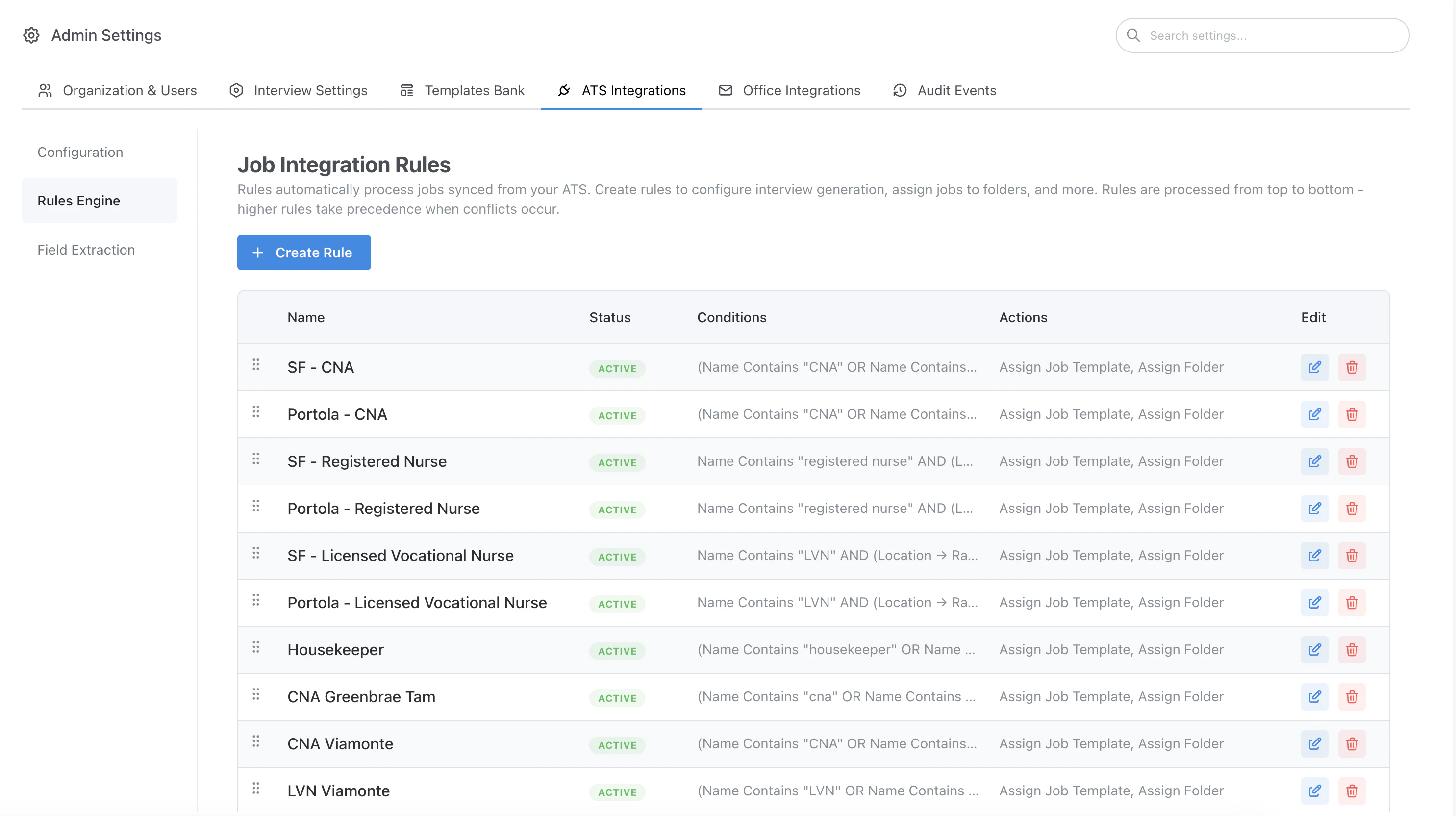
Task: Click the Audit Events clock icon
Action: (x=899, y=91)
